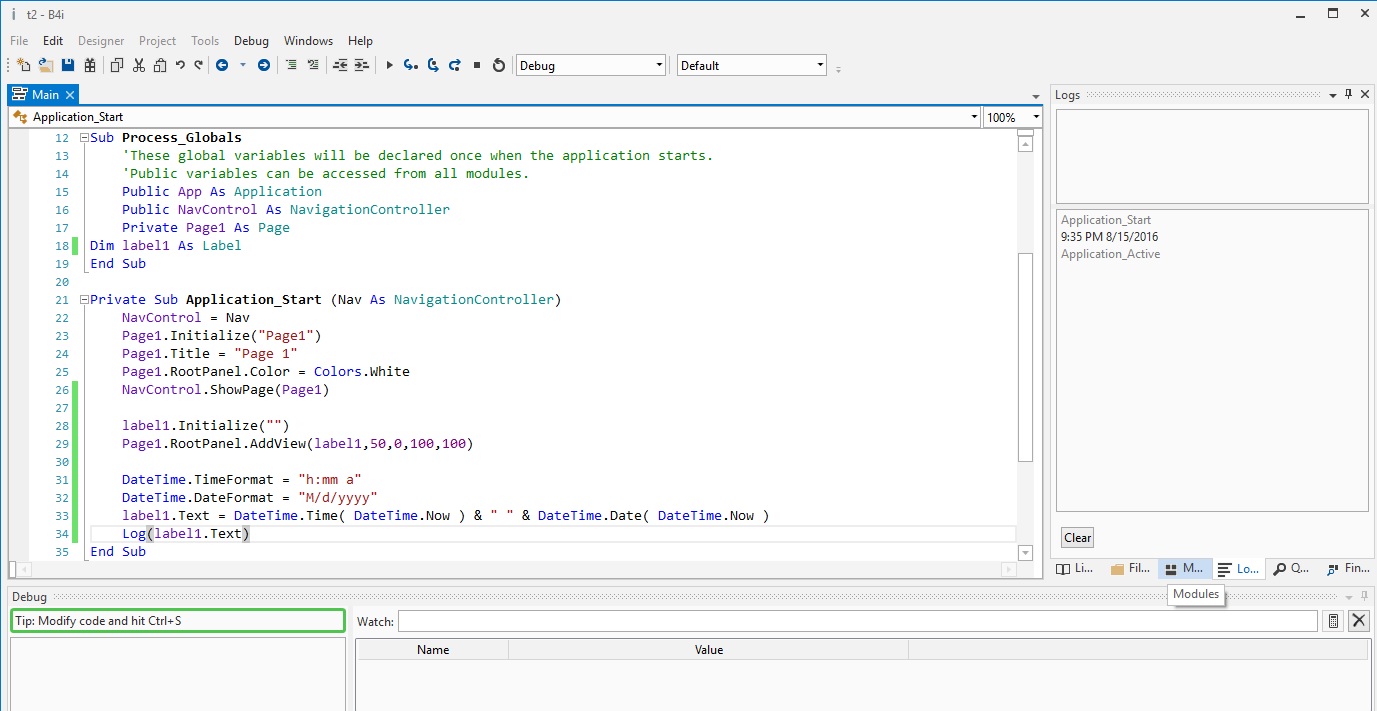Viewport: 1377px width, 711px height.
Task: Click the Save icon in the toolbar
Action: 68,66
